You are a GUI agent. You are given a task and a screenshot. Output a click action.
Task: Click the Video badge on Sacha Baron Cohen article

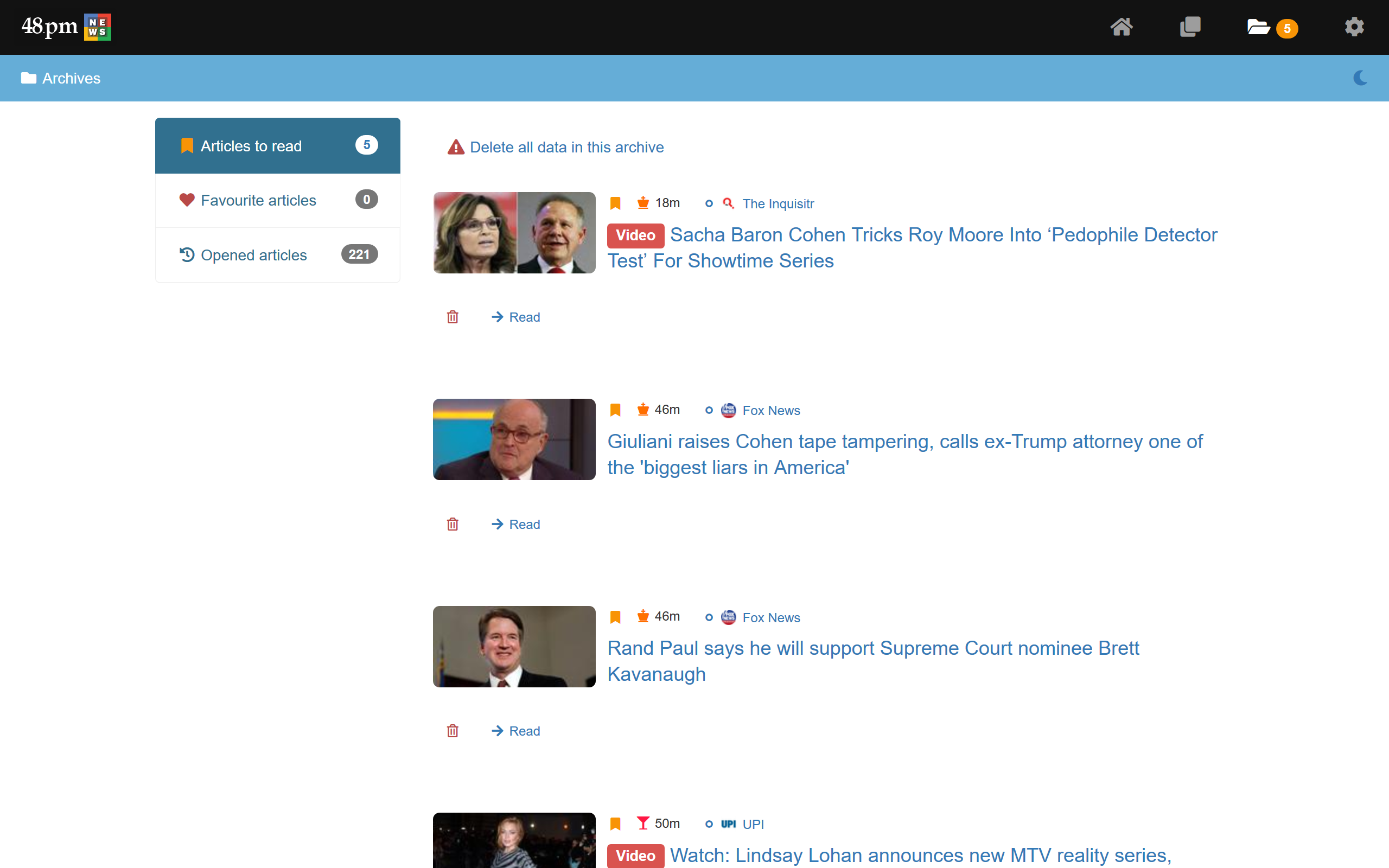tap(635, 235)
